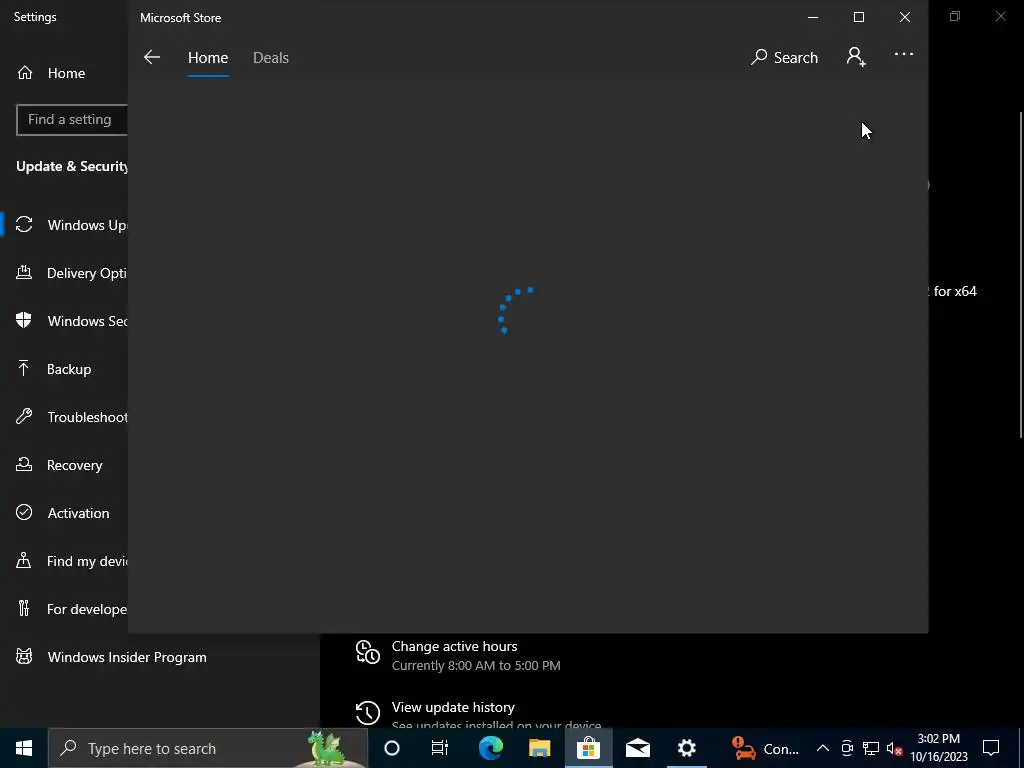This screenshot has width=1024, height=768.
Task: Open the clock showing 3:02 PM
Action: (x=938, y=748)
